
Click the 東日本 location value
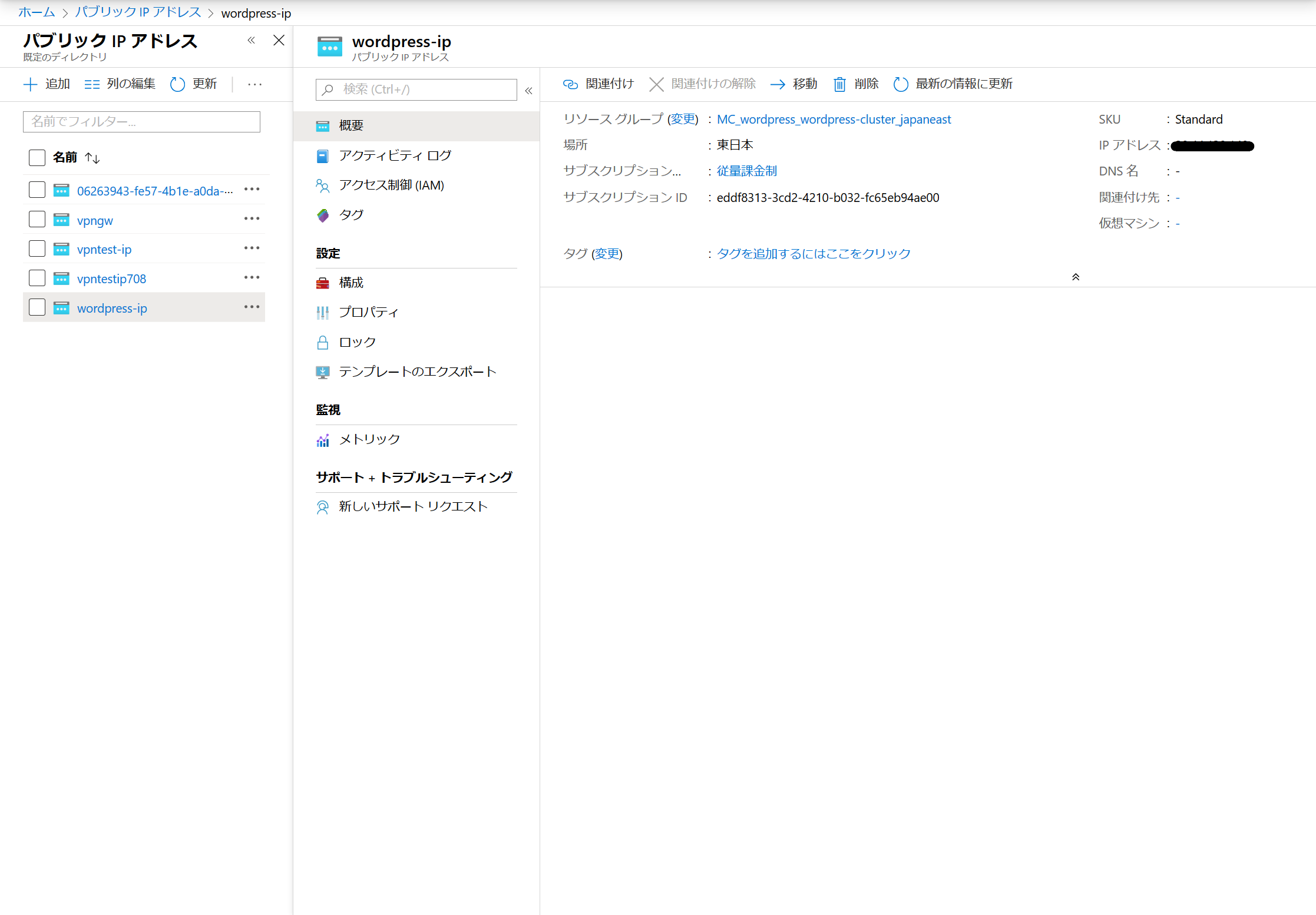point(735,145)
